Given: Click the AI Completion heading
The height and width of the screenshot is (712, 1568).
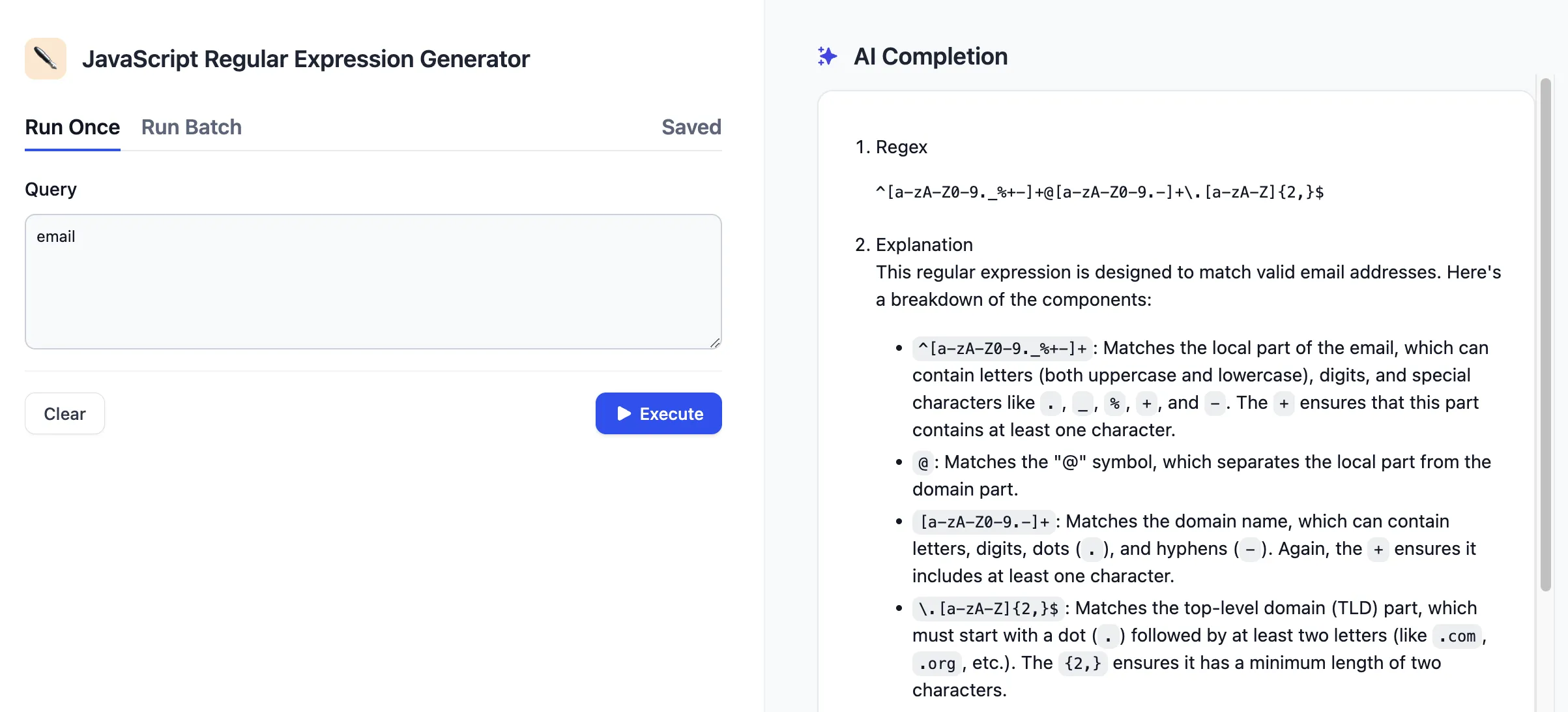Looking at the screenshot, I should tap(930, 57).
